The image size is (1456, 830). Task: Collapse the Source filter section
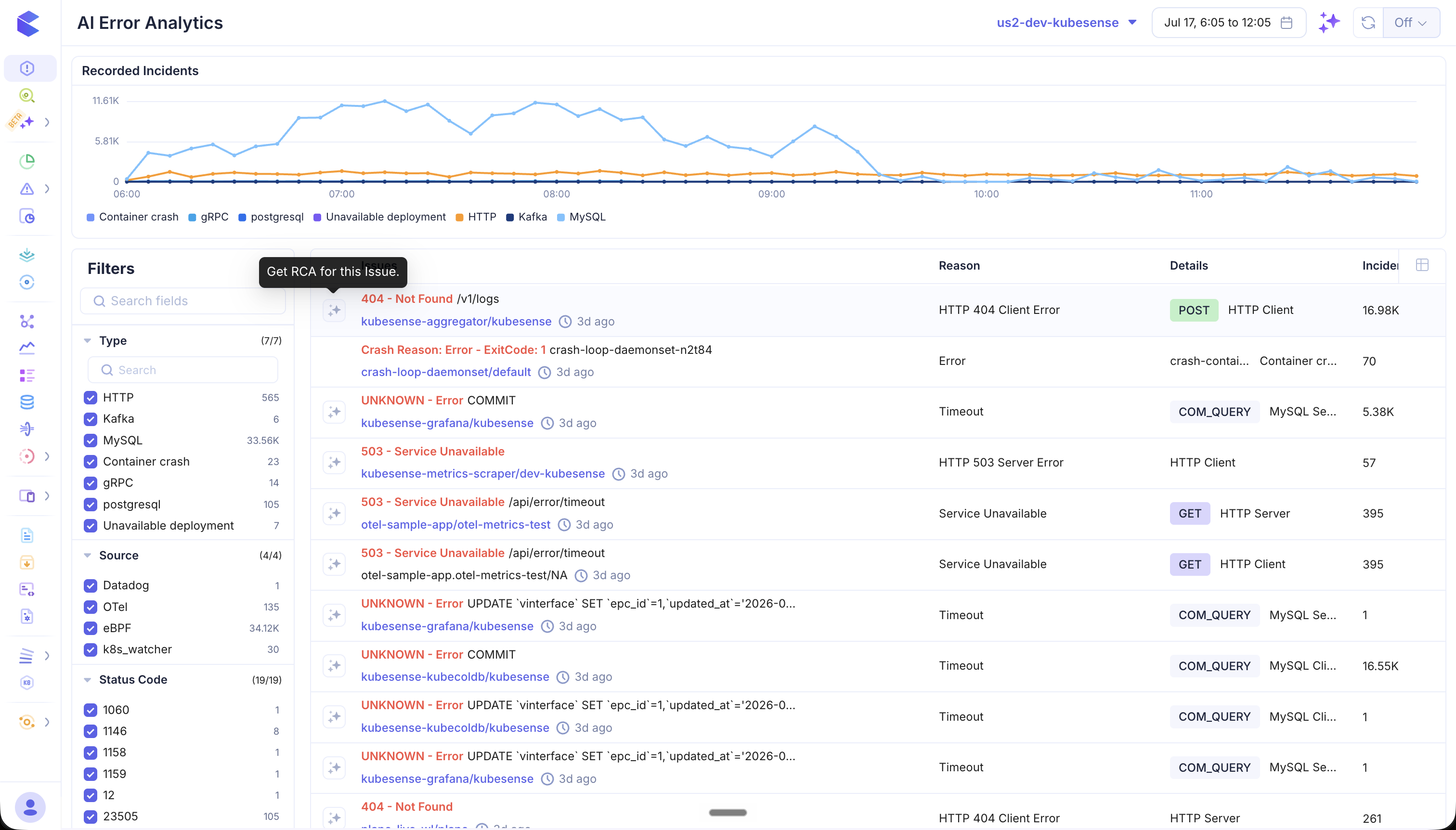87,555
